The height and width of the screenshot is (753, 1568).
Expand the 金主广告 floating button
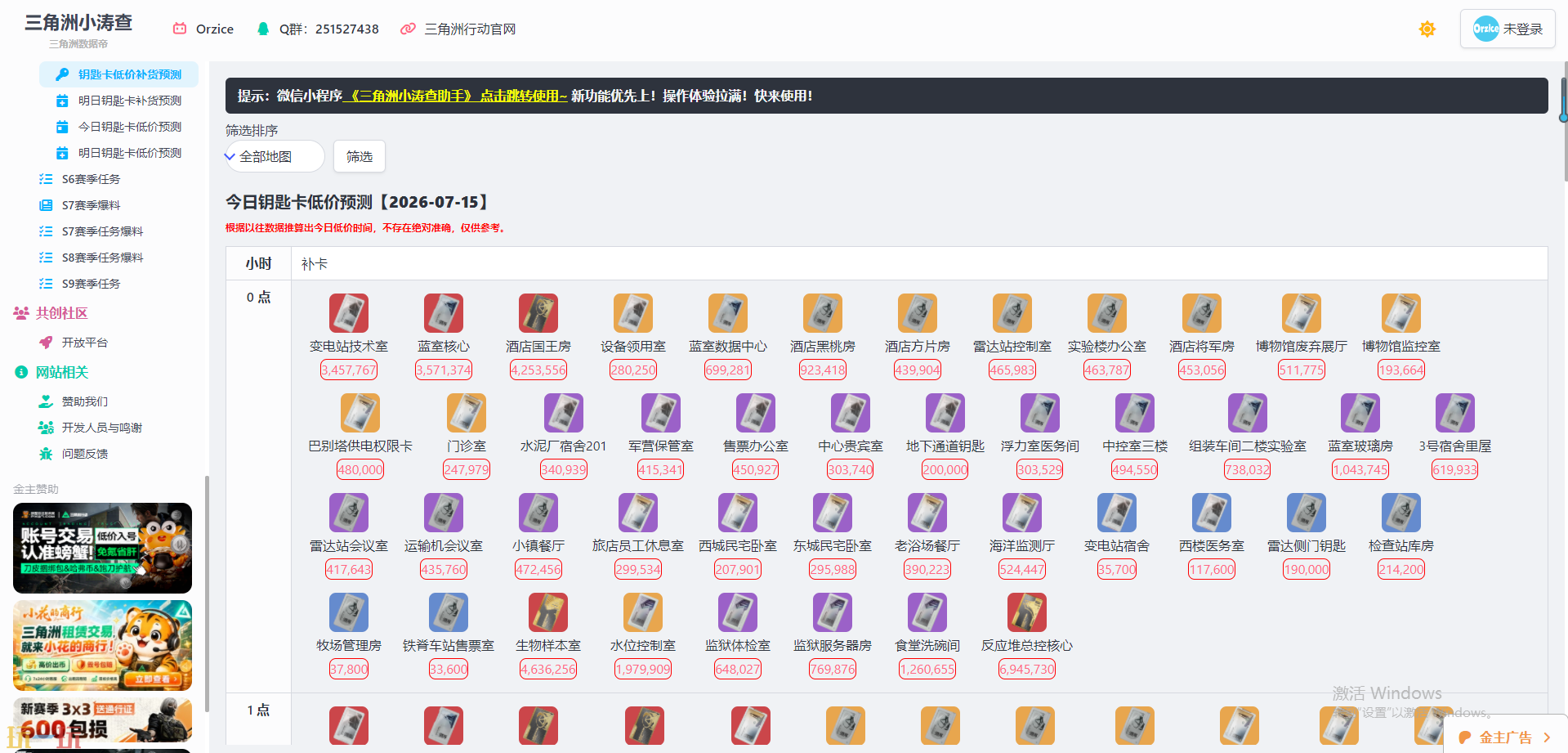(x=1506, y=737)
